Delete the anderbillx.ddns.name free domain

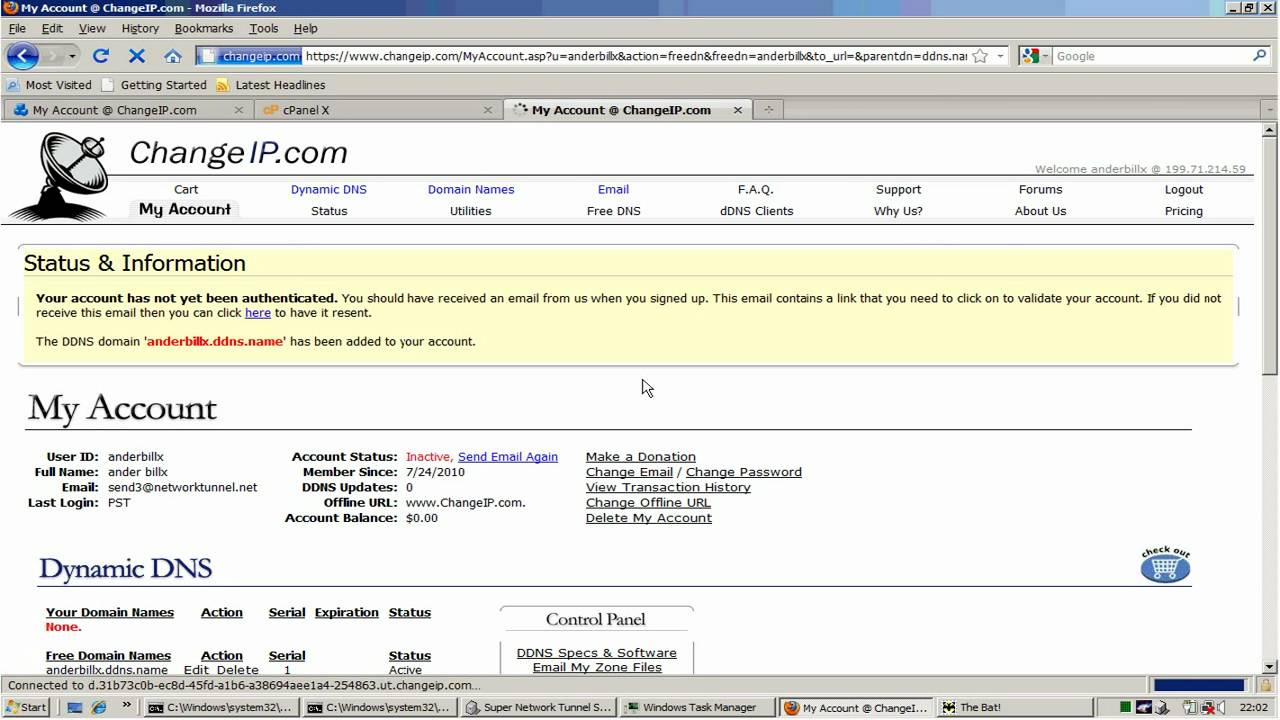click(x=238, y=670)
